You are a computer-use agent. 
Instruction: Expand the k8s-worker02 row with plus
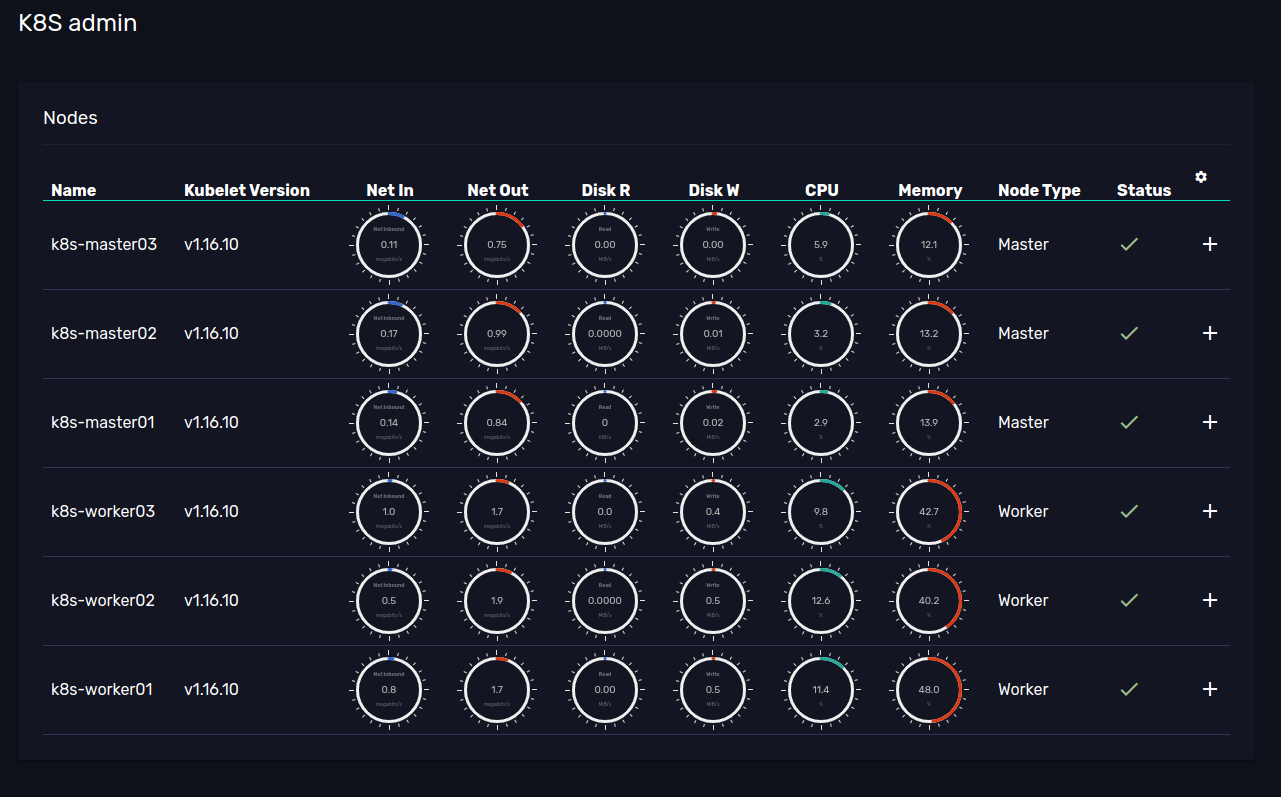pyautogui.click(x=1210, y=600)
